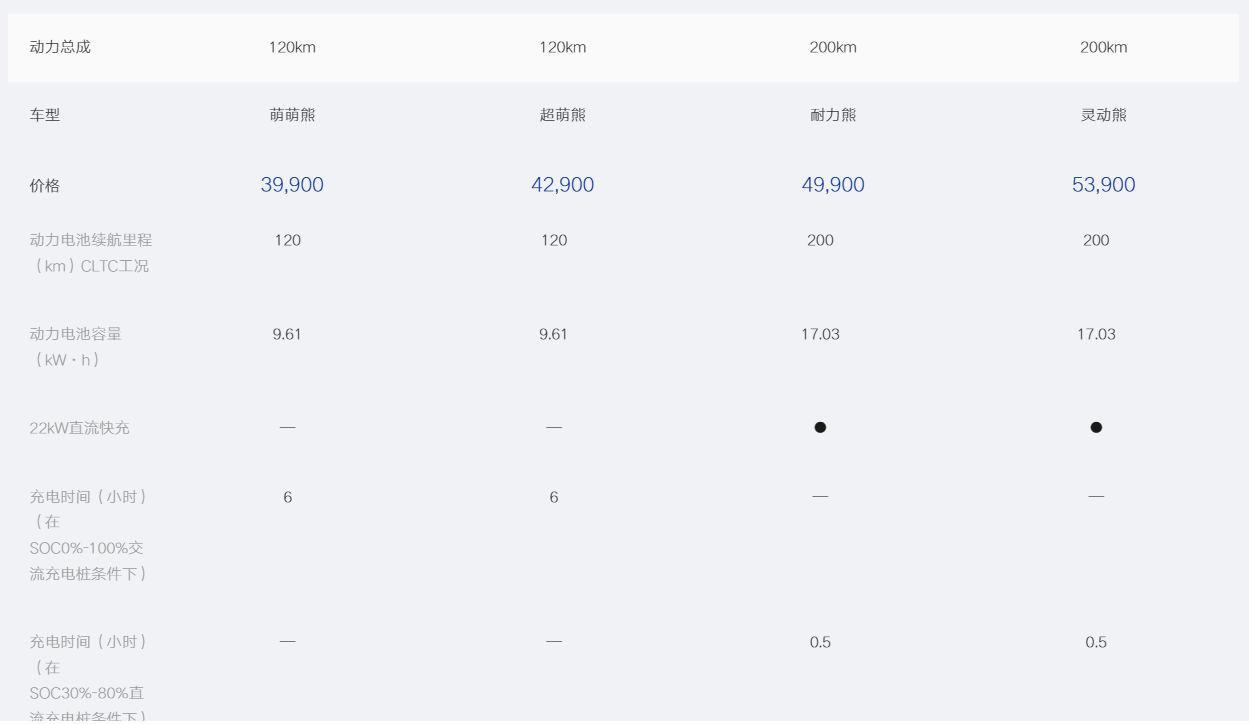Click the 0.5 charging time for 耐力熊
Viewport: 1249px width, 724px height.
[x=820, y=642]
